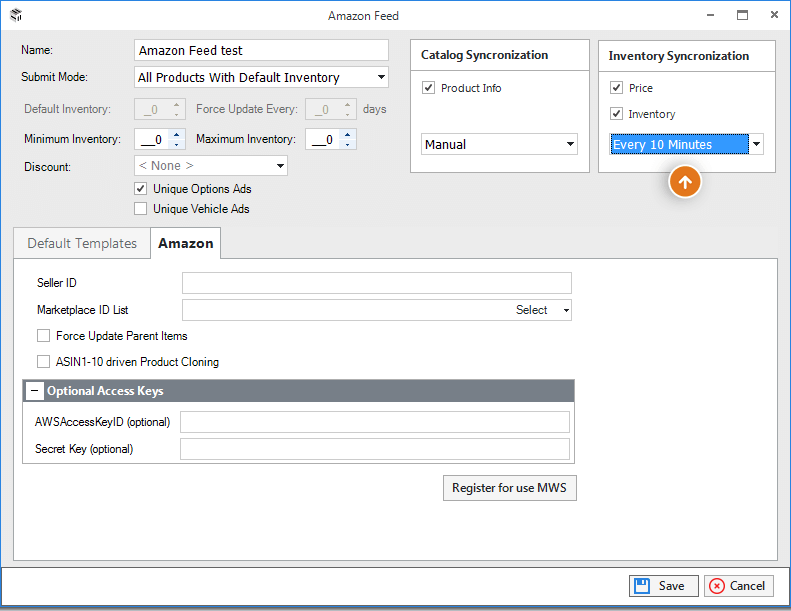The image size is (791, 611).
Task: Click into the Seller ID field
Action: [x=377, y=283]
